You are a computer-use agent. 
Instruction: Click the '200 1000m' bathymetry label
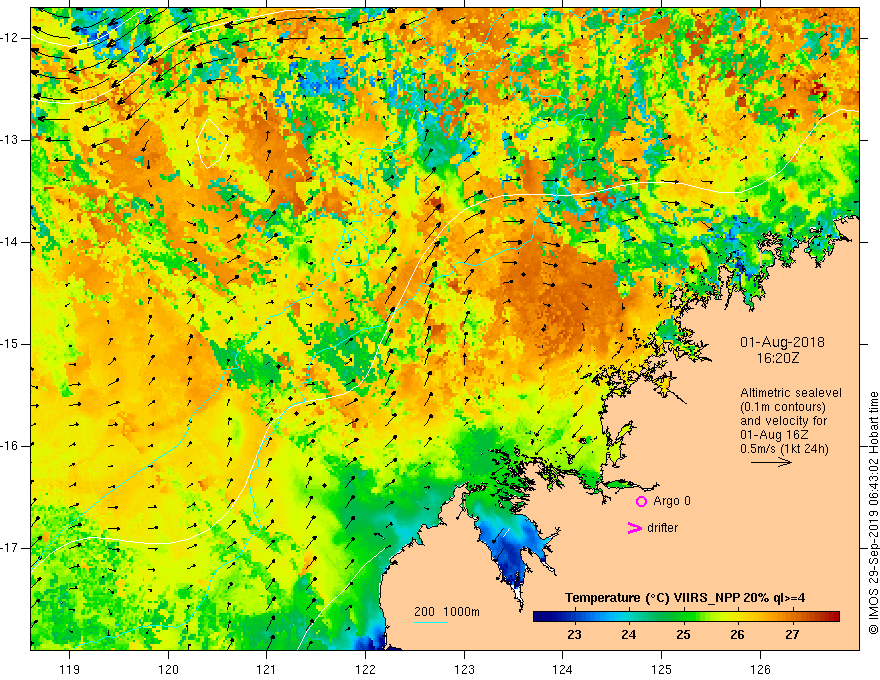(x=447, y=612)
